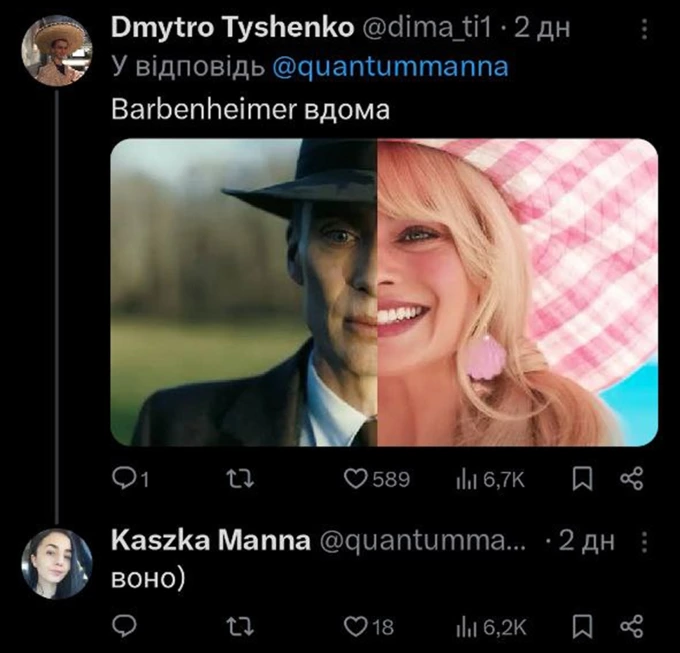
Task: Like the tweet with 589 likes
Action: click(x=357, y=480)
